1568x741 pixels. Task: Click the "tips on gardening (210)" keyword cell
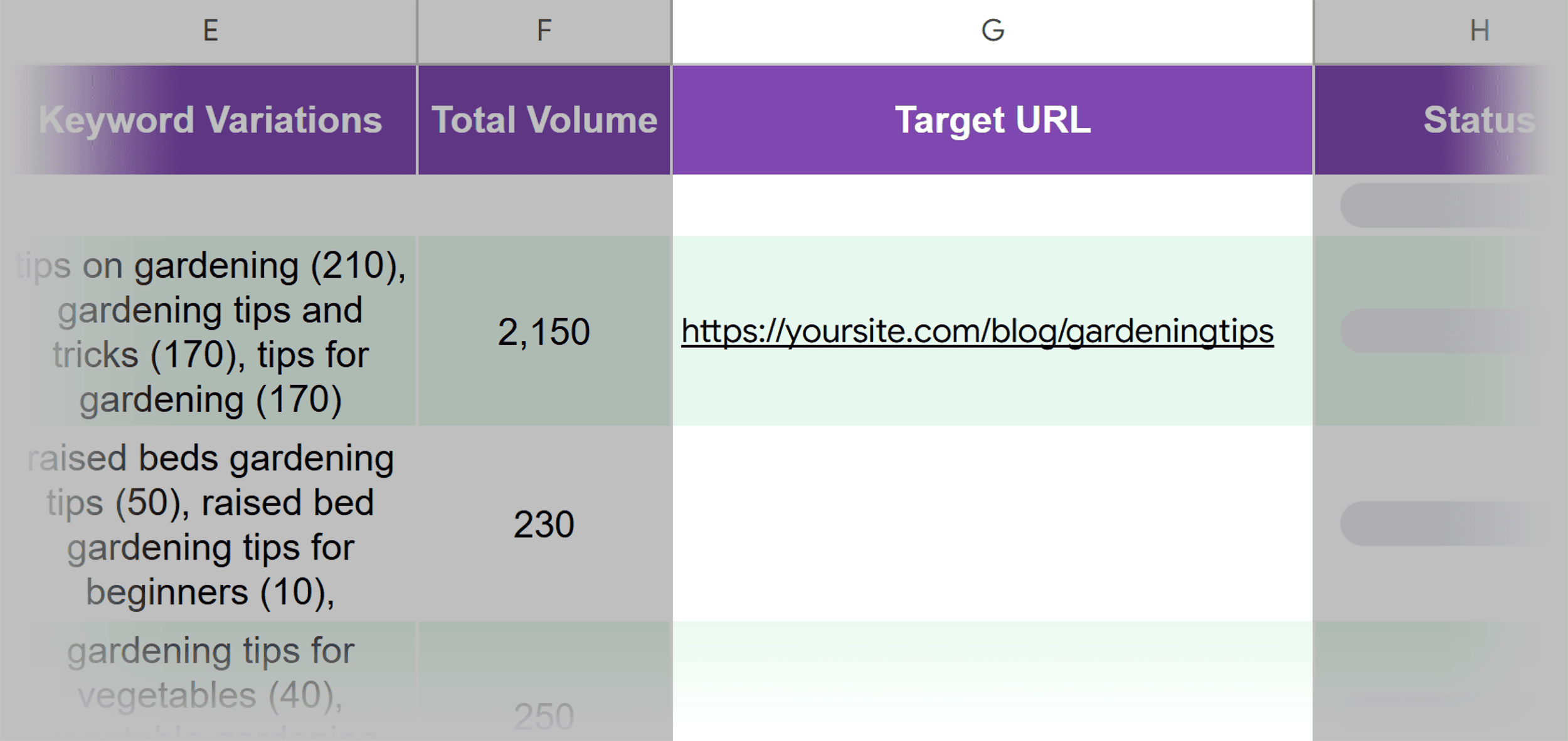click(210, 331)
